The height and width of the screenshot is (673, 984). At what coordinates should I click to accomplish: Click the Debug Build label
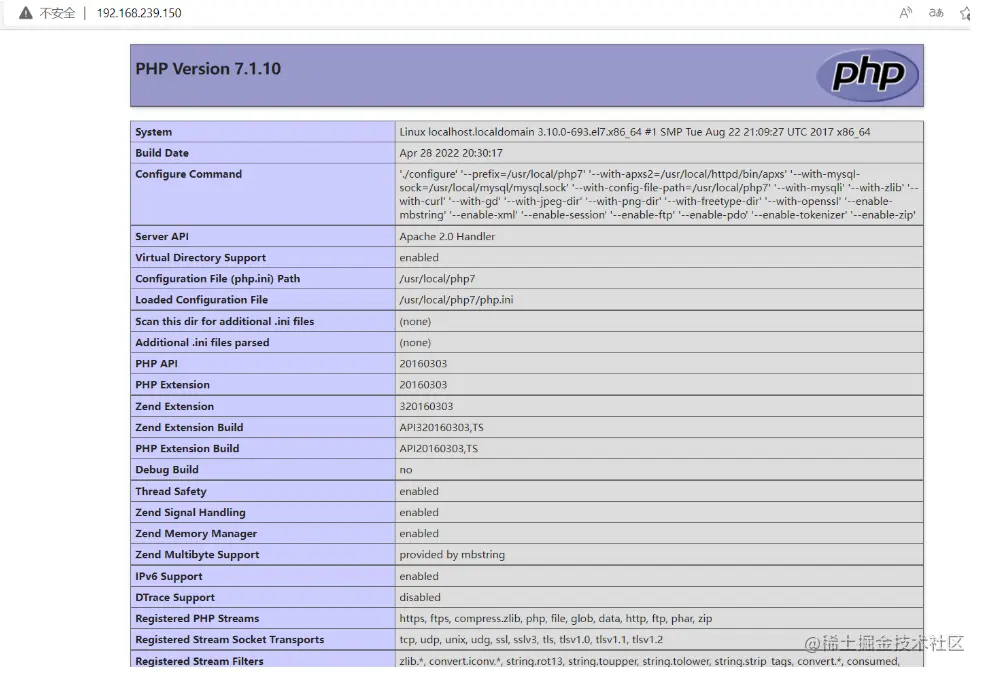click(x=167, y=470)
